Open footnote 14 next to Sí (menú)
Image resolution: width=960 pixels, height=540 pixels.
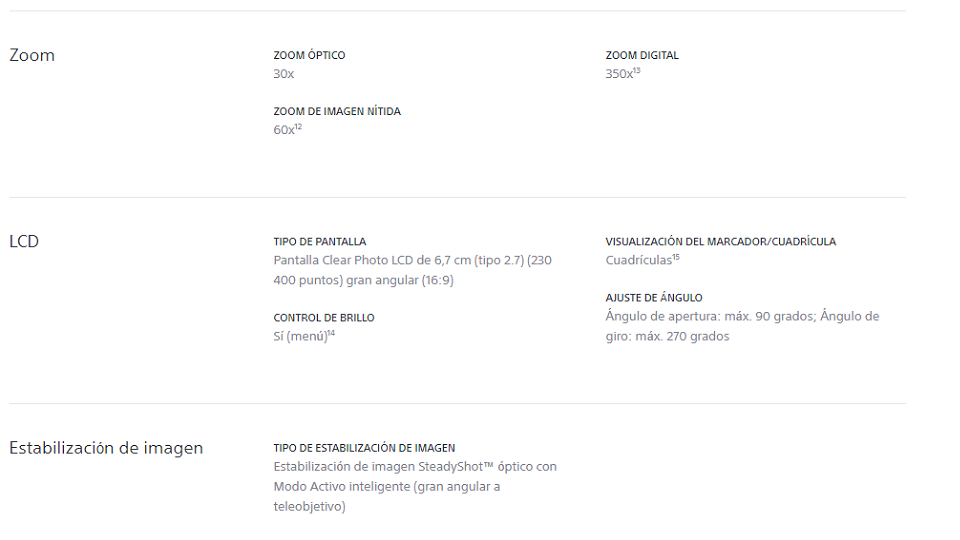331,333
